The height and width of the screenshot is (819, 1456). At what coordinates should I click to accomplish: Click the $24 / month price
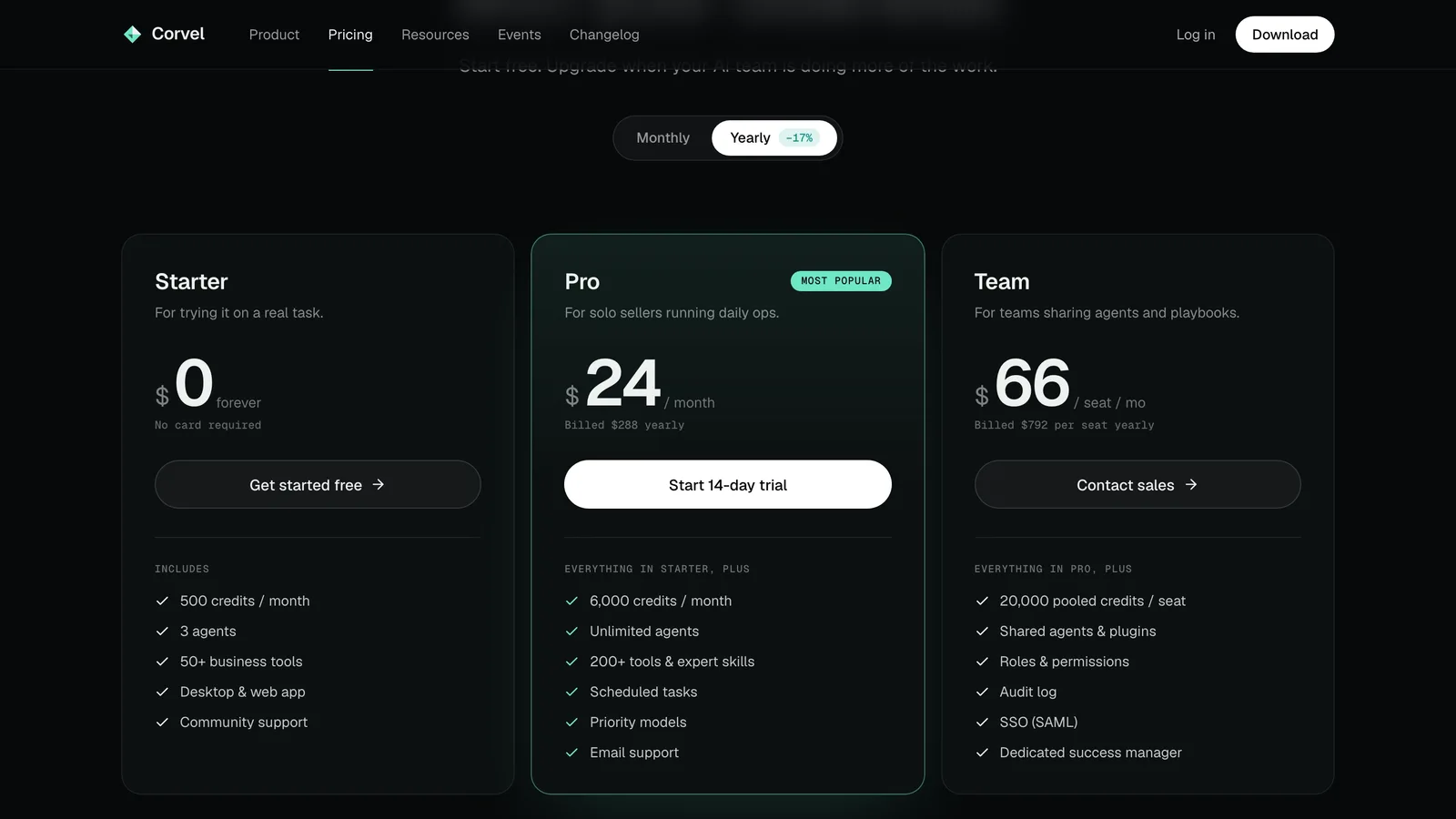pyautogui.click(x=640, y=384)
